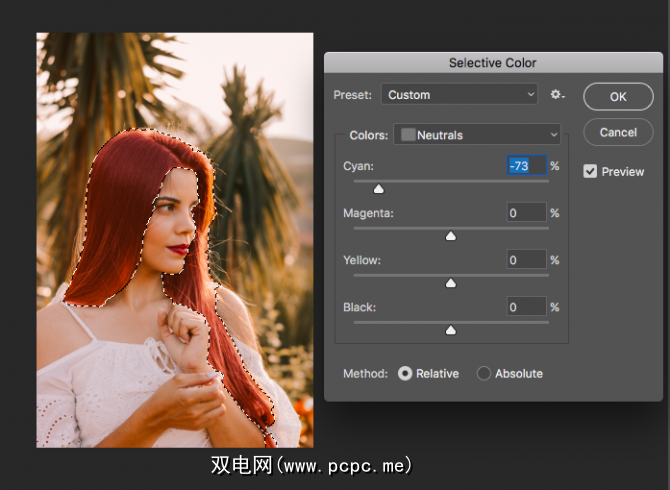Click the Cyan slider handle

[378, 188]
